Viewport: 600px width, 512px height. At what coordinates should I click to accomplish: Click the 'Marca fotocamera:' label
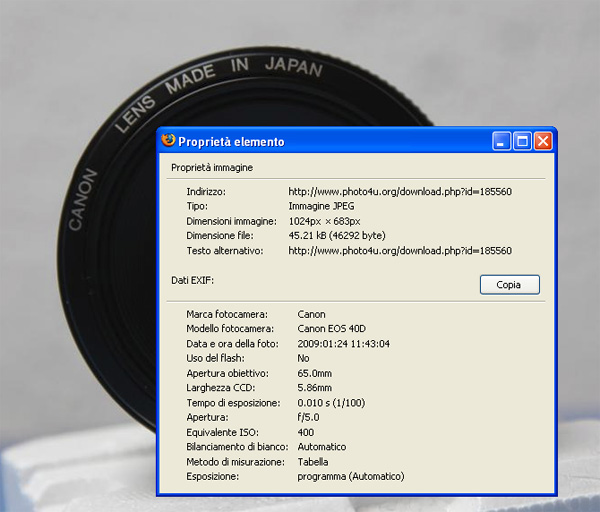point(227,315)
